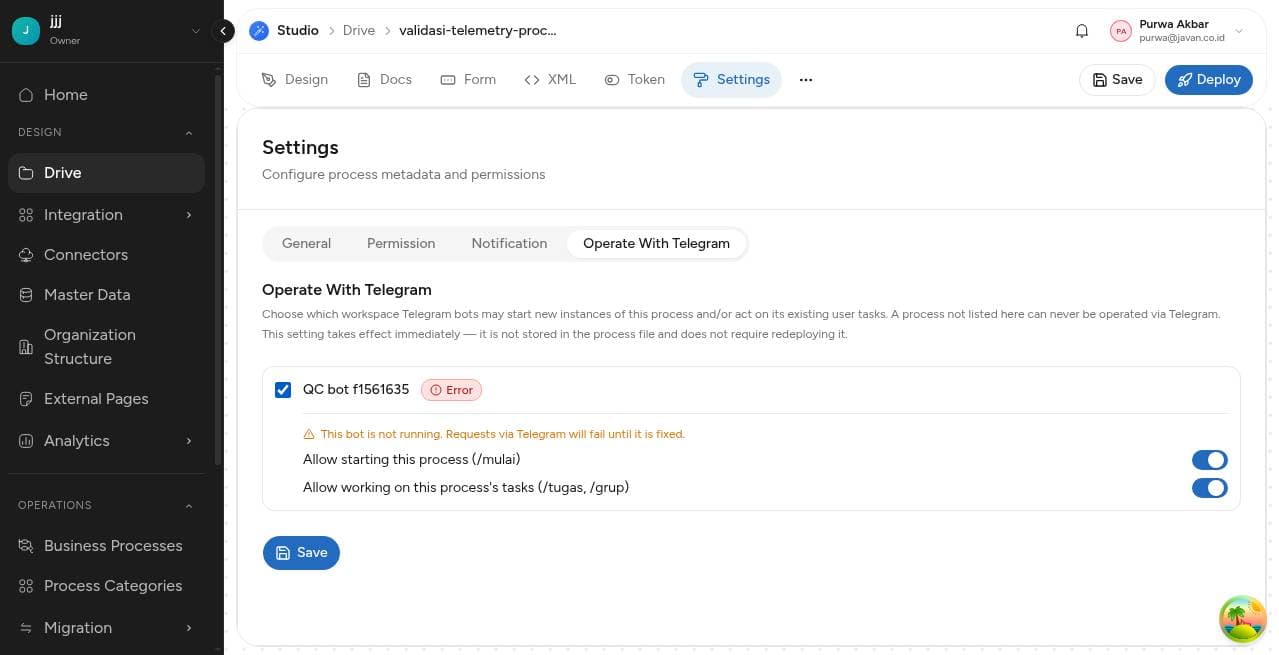1279x655 pixels.
Task: Click the Home icon in sidebar
Action: 26,95
